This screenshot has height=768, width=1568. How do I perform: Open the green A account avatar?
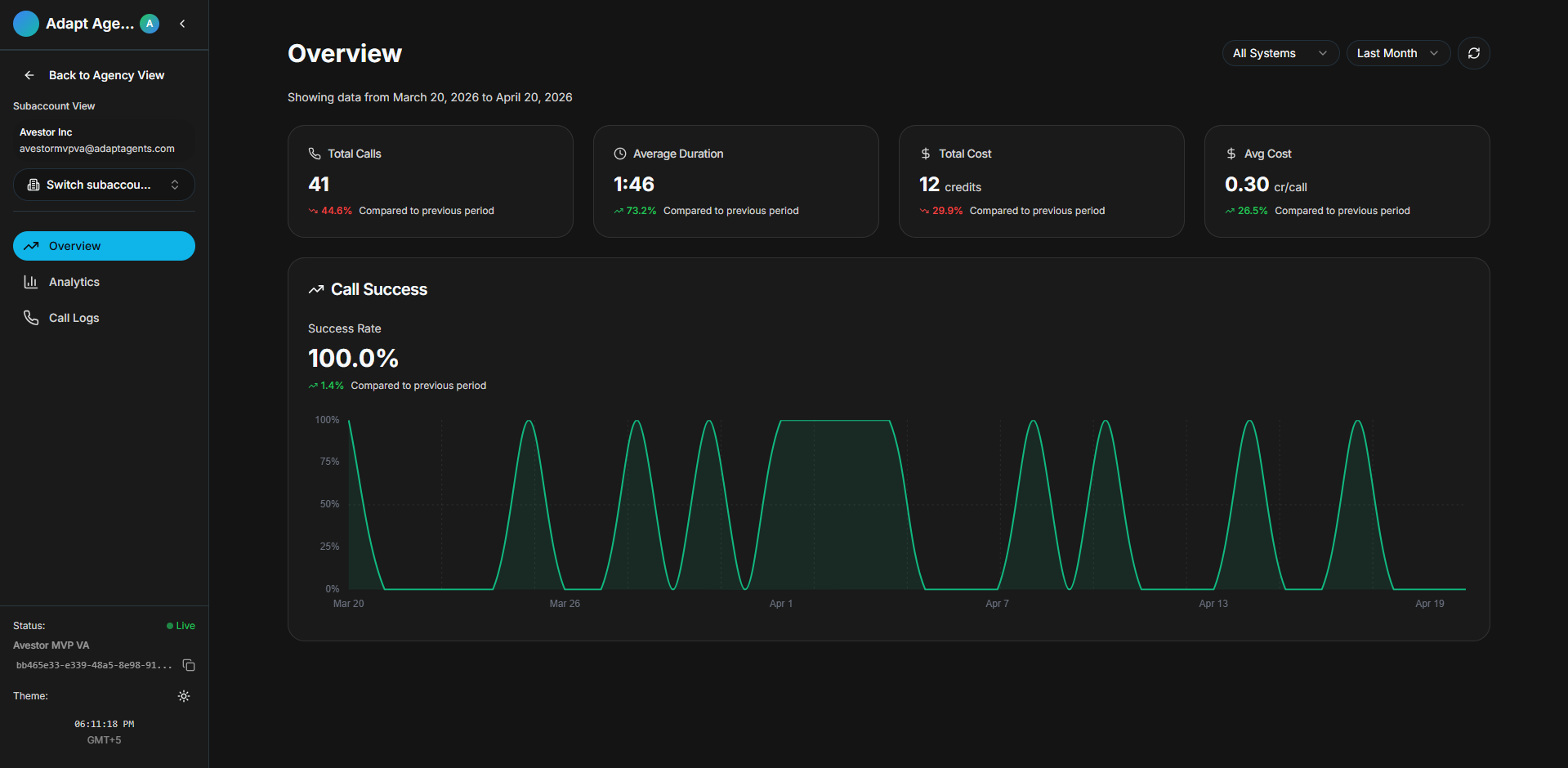(x=150, y=24)
